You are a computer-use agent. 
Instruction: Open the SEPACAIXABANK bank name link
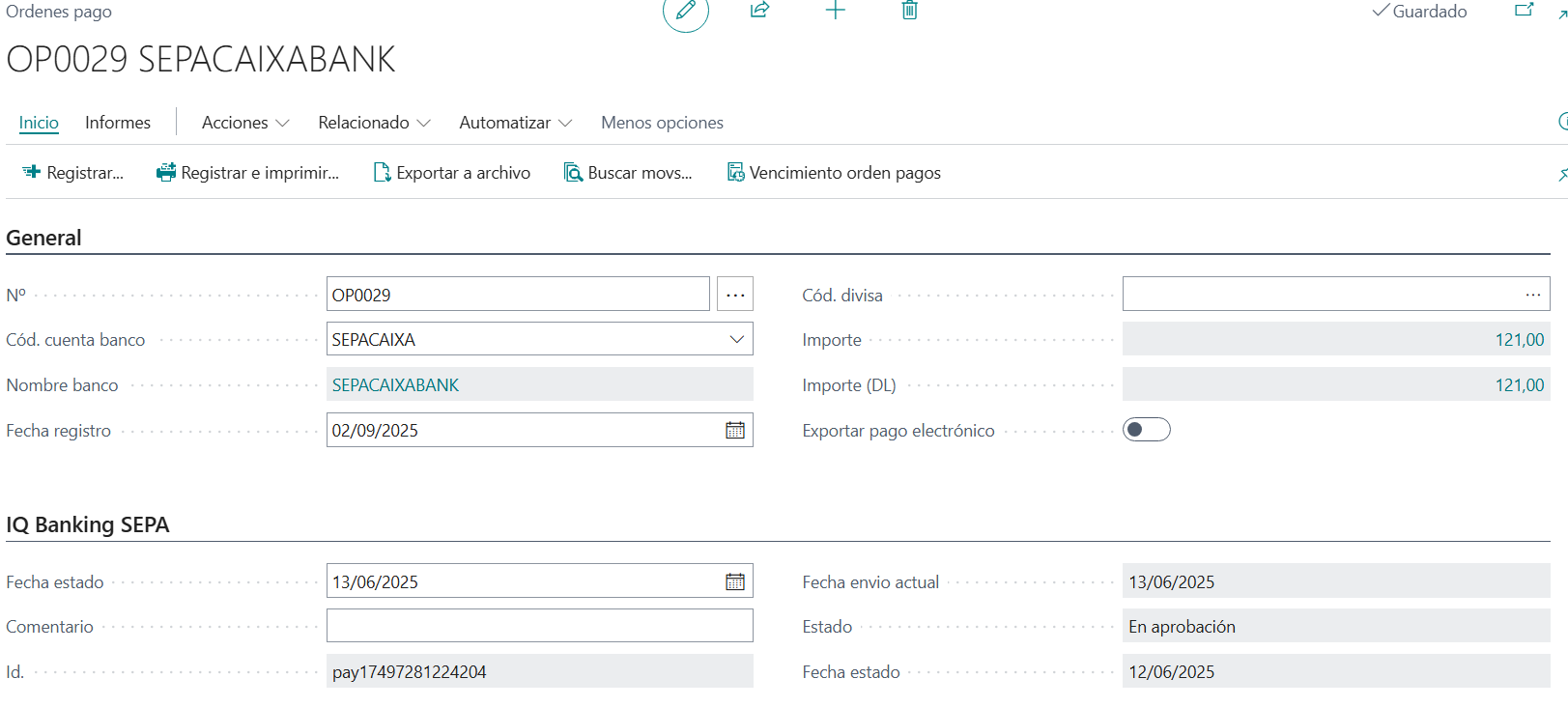tap(396, 385)
